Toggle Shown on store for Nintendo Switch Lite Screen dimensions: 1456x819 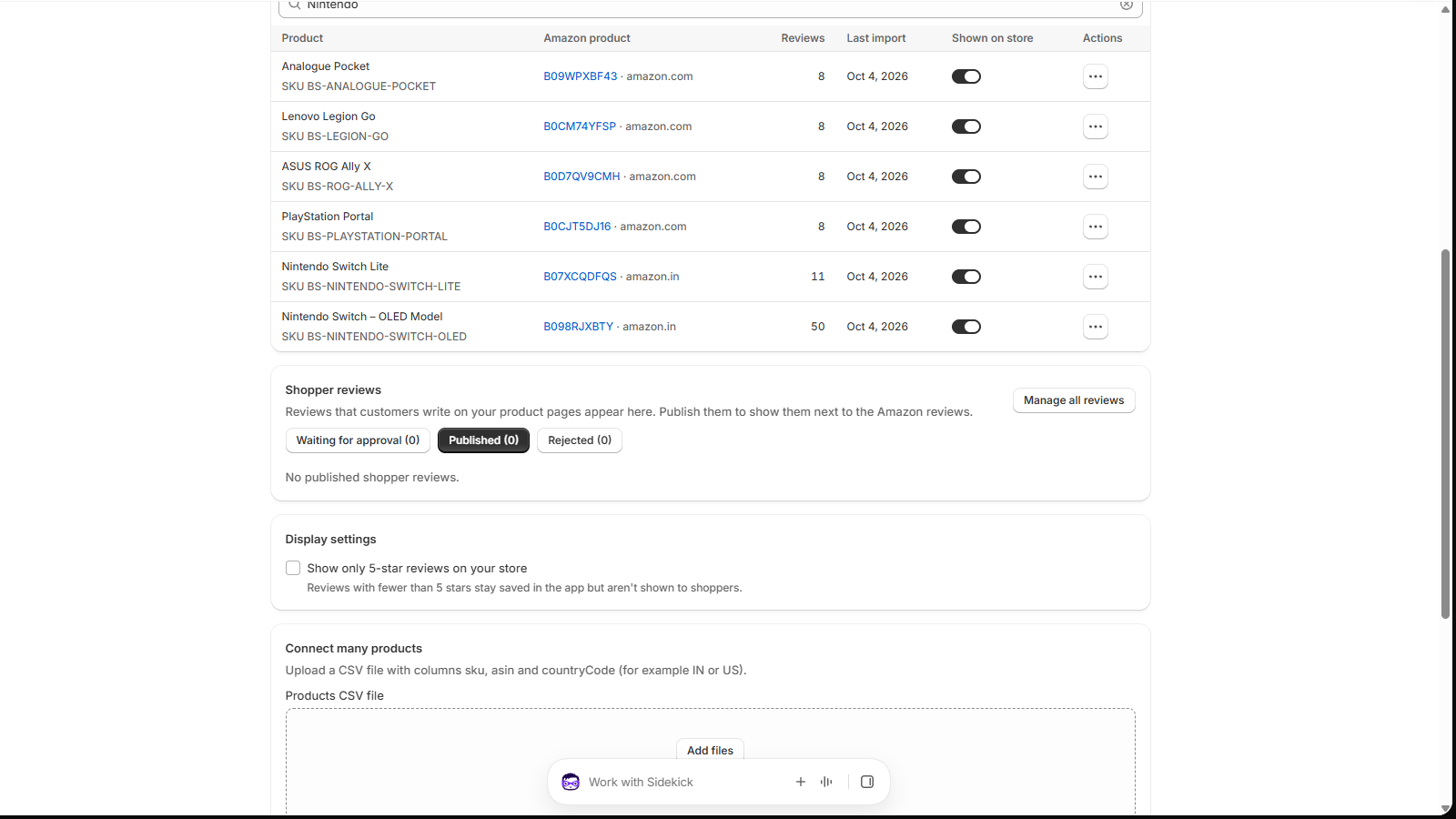tap(966, 277)
